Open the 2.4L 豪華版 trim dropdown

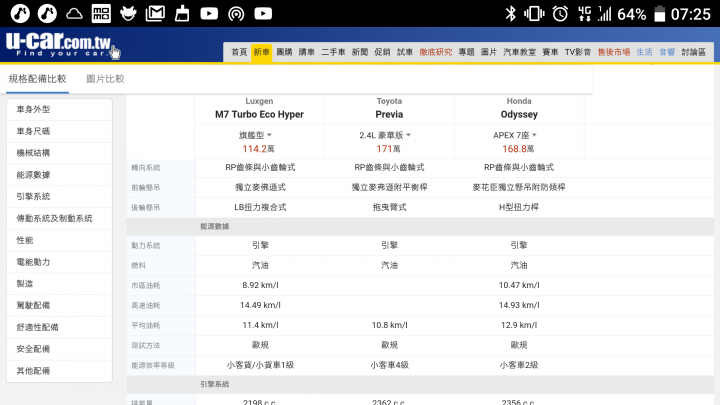coord(385,135)
